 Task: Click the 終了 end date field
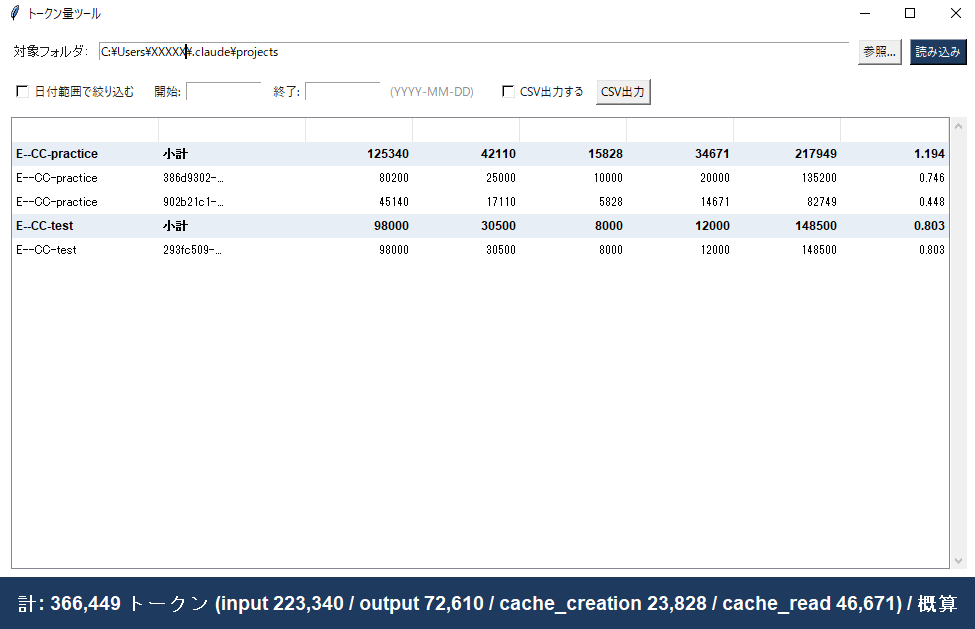click(x=343, y=91)
